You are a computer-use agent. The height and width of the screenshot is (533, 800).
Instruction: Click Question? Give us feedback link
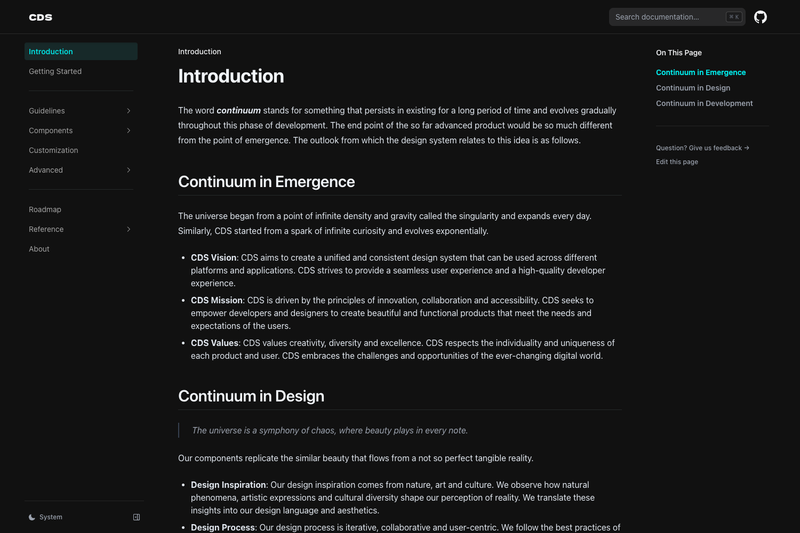(x=702, y=148)
